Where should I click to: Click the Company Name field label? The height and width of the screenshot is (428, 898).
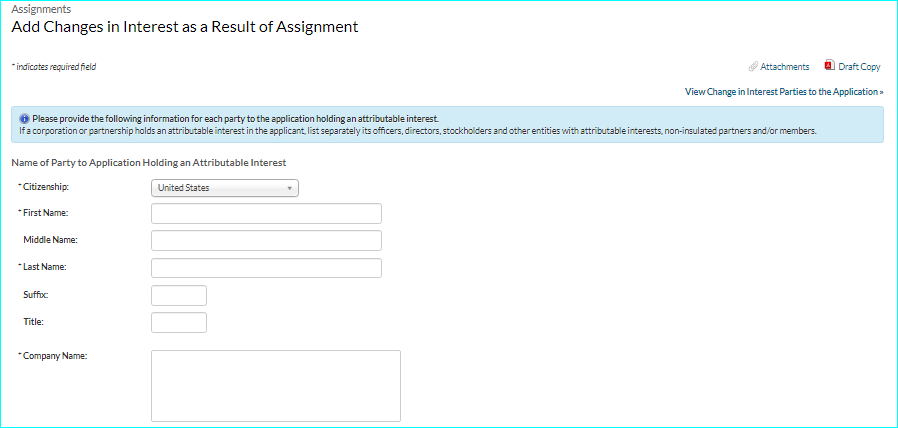point(55,356)
